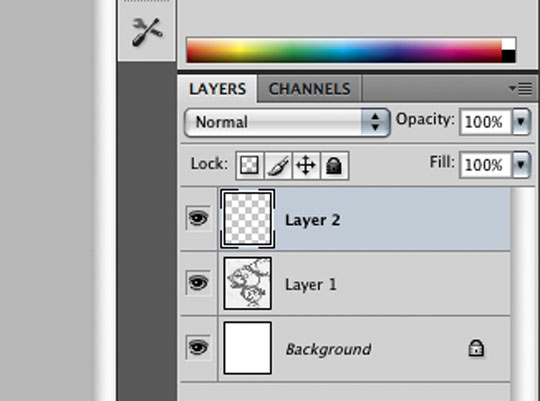Click the Background layer padlock icon
Screen dimensions: 540x401
pyautogui.click(x=476, y=348)
